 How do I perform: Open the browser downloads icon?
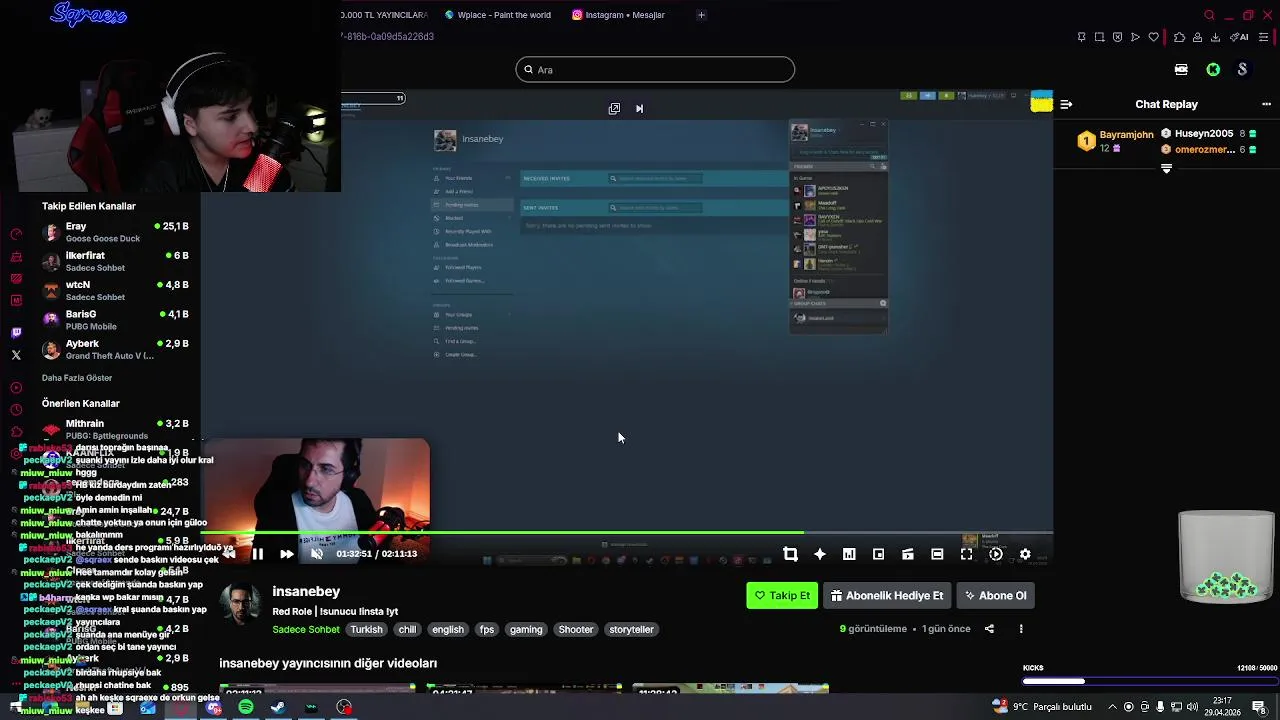coord(1215,37)
